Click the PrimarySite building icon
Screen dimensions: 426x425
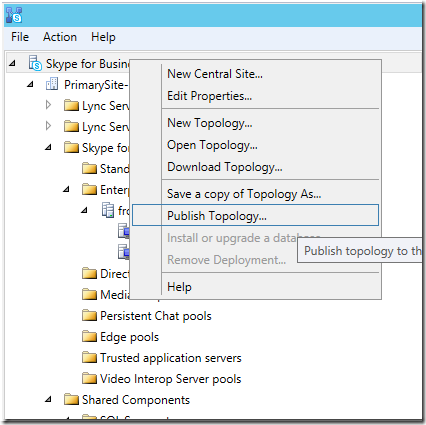click(52, 84)
